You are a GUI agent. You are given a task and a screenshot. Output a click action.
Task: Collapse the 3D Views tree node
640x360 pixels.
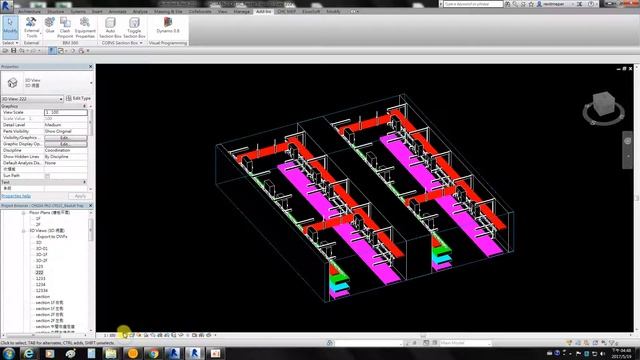click(23, 231)
